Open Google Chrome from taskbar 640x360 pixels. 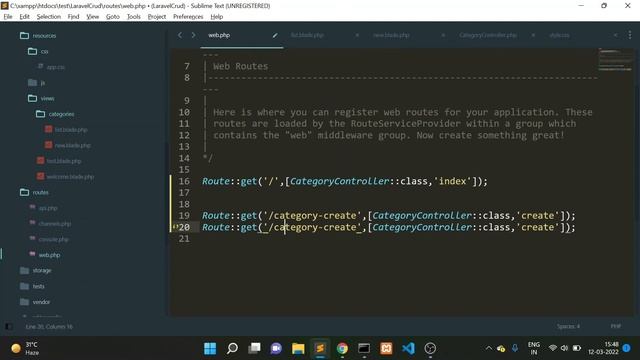coord(342,349)
